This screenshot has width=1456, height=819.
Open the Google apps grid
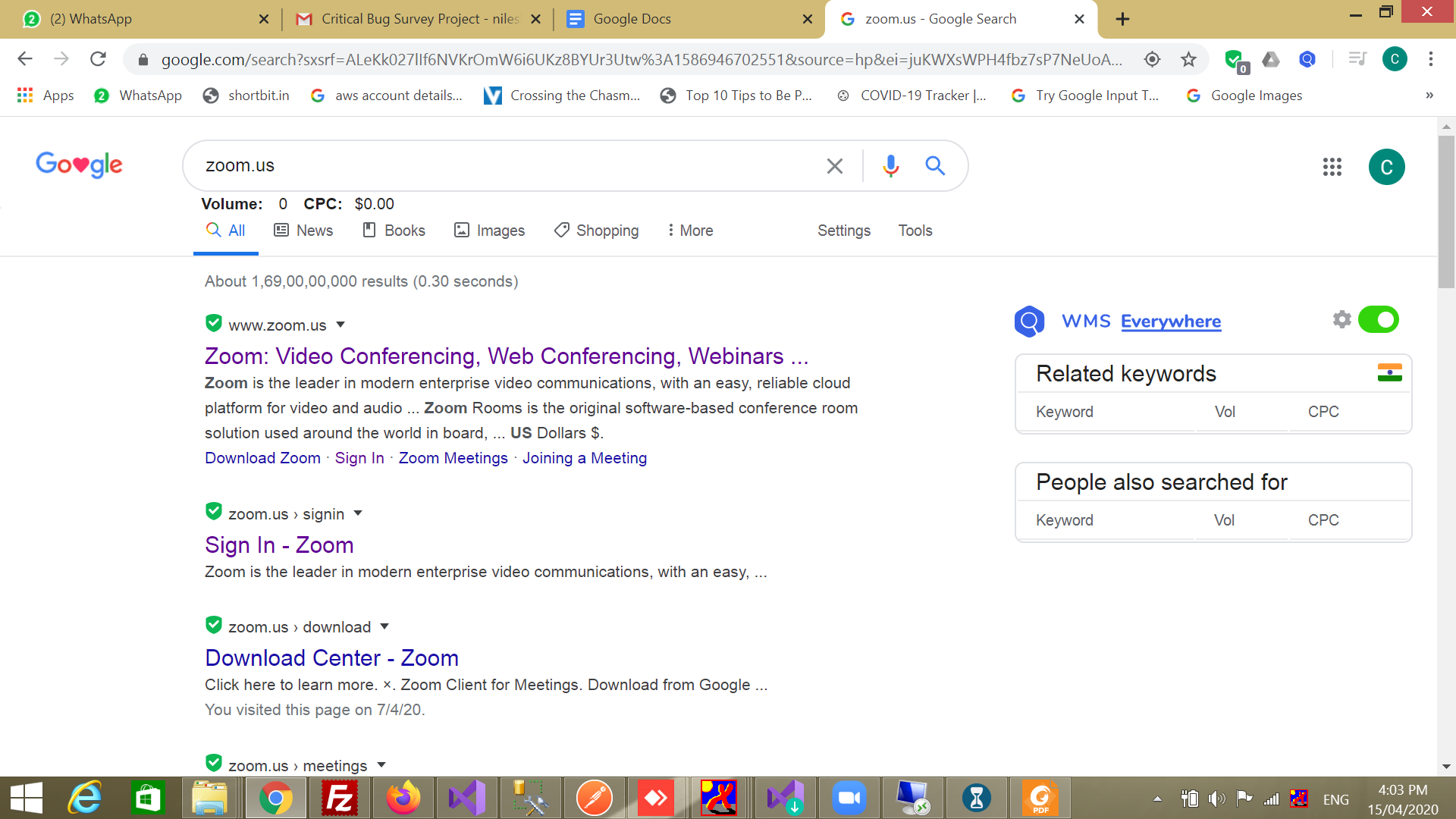click(1332, 167)
